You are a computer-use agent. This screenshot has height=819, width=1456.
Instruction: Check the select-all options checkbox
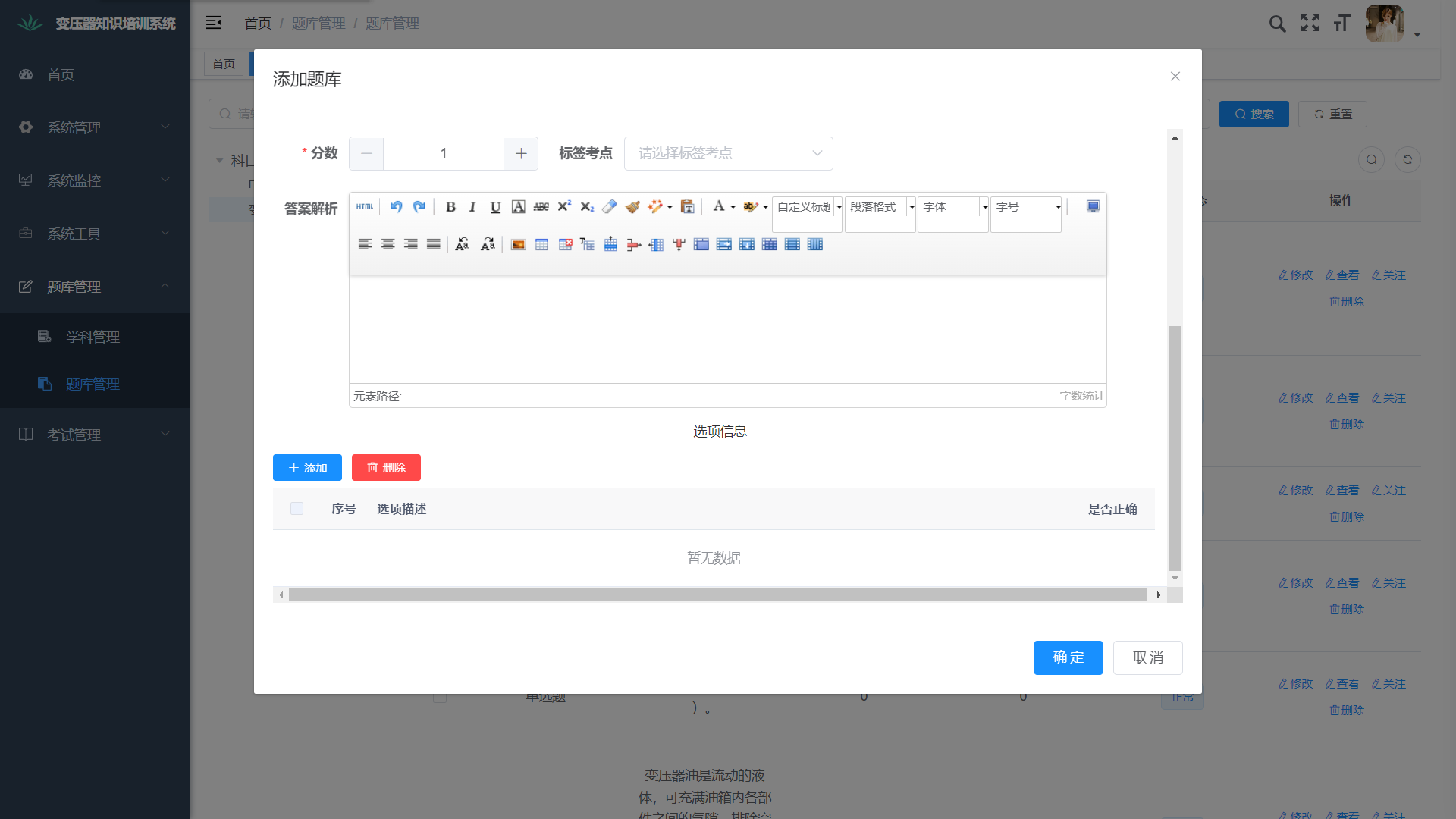click(x=297, y=509)
